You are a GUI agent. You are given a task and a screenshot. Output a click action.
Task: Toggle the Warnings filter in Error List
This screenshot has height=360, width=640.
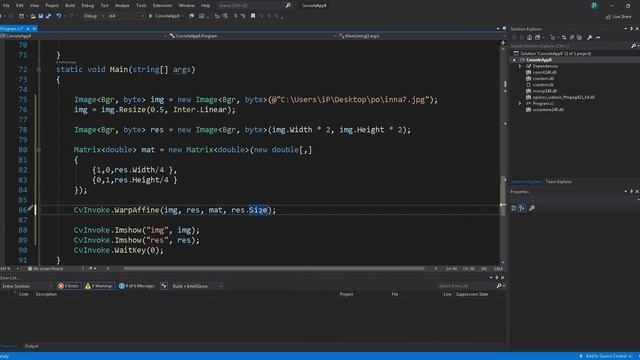(x=99, y=286)
